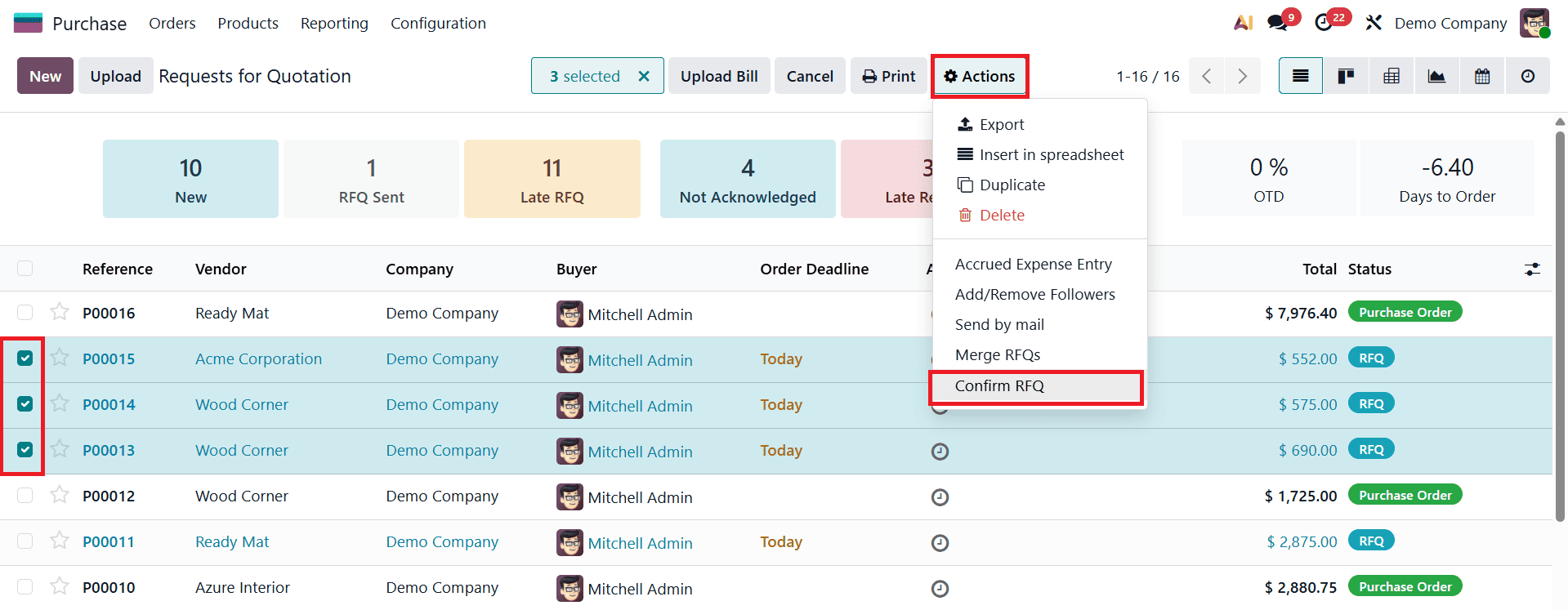Open activity clock for P00013
Image resolution: width=1568 pixels, height=610 pixels.
[940, 451]
